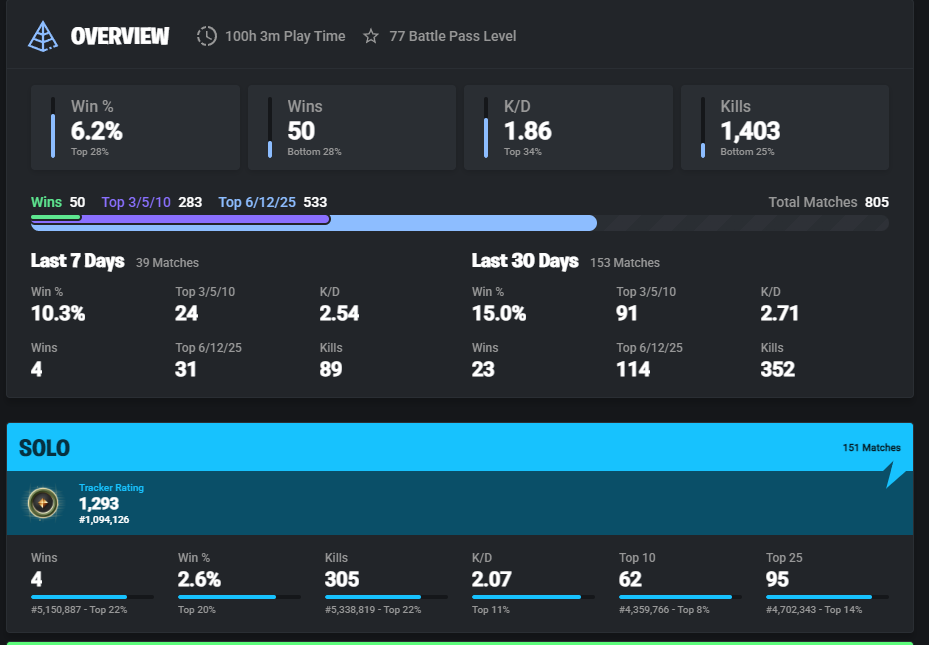Click the Last 30 Days Wins 23
The width and height of the screenshot is (929, 645).
click(483, 370)
